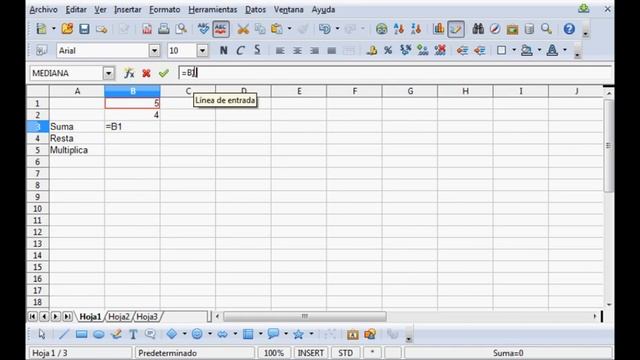
Task: Open the Undo history dropdown arrow
Action: (x=337, y=29)
